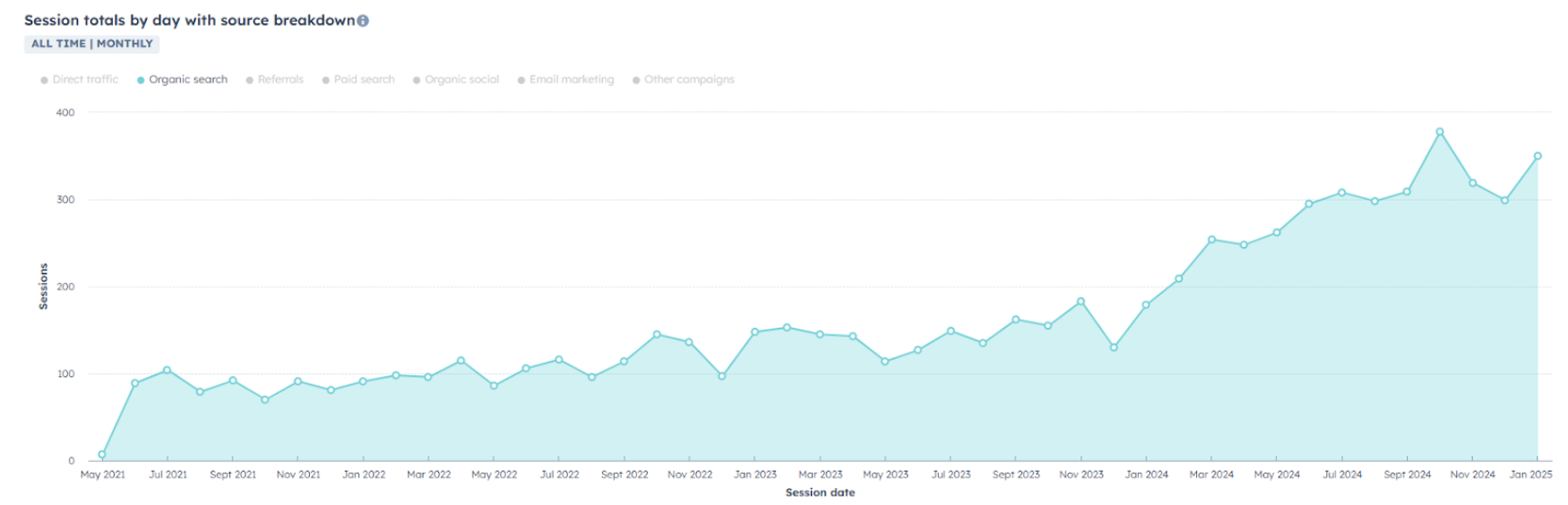1568x505 pixels.
Task: Click the Sept 2022 x-axis label
Action: (x=625, y=475)
